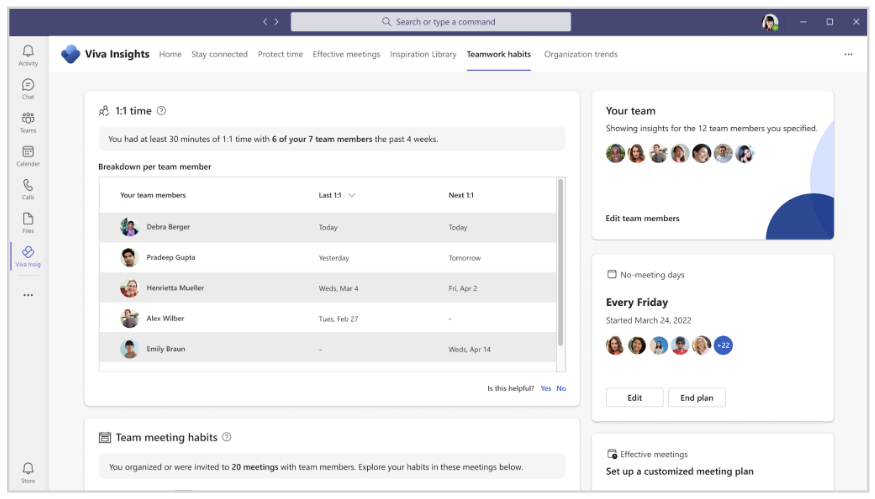Open the Inspiration Library tab
This screenshot has height=499, width=875.
pos(423,54)
